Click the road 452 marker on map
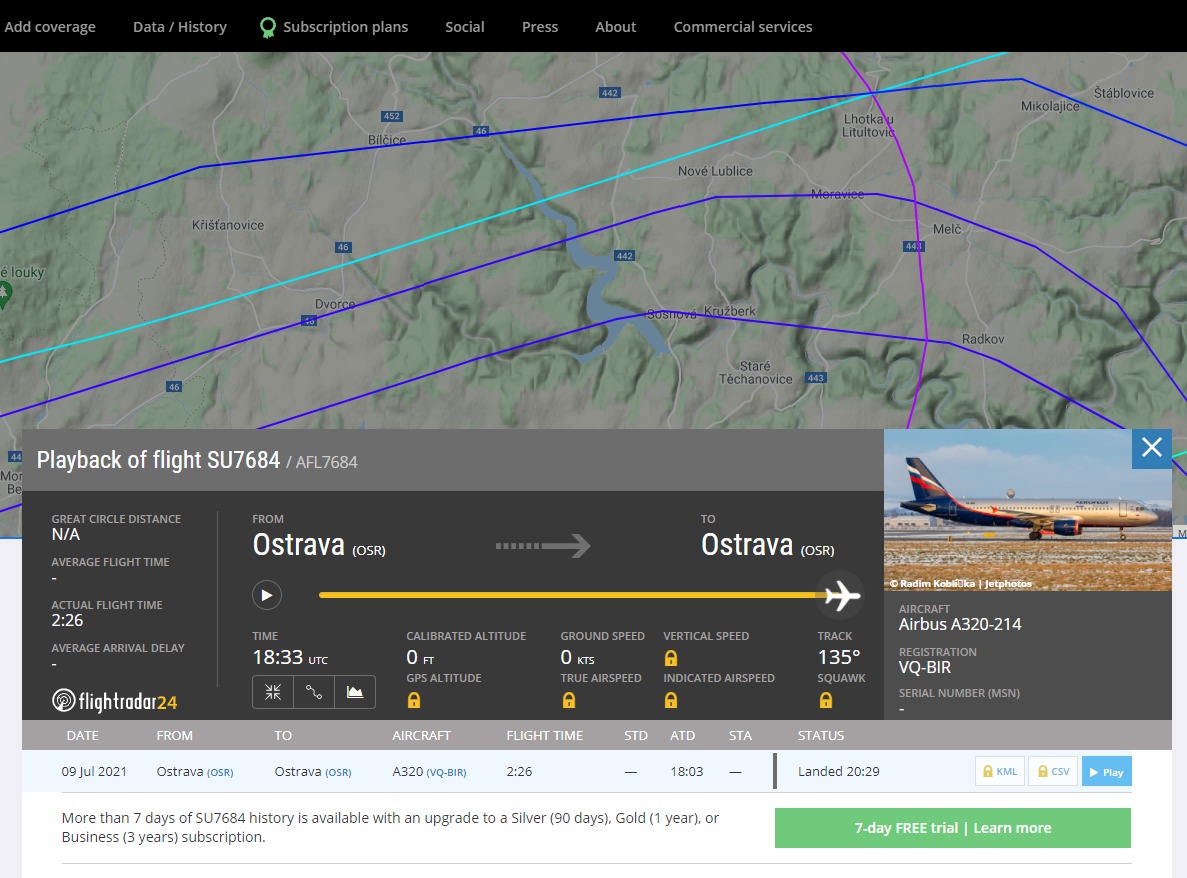Viewport: 1187px width, 878px height. point(391,117)
